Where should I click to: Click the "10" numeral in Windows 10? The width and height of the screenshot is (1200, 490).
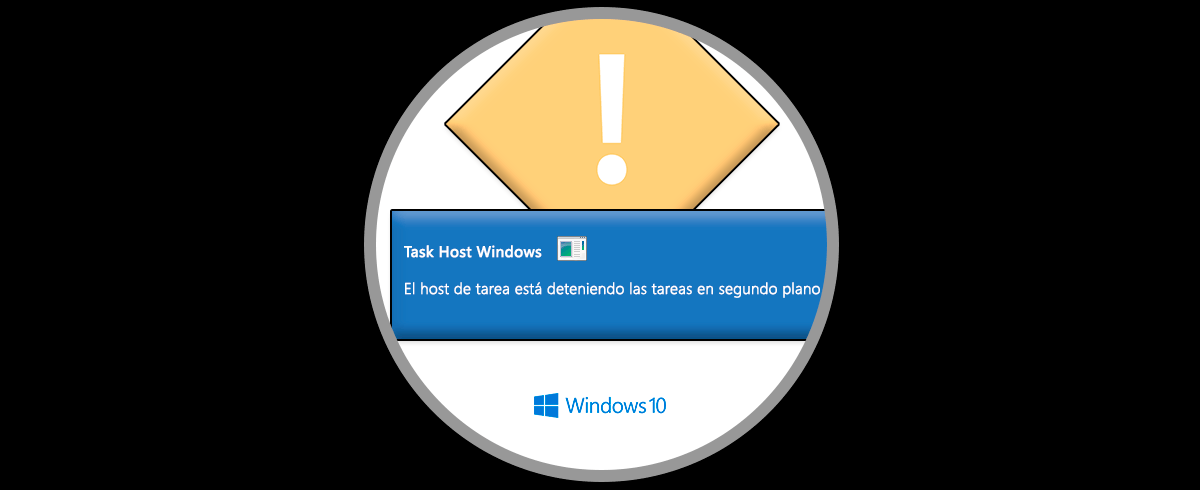pyautogui.click(x=656, y=406)
